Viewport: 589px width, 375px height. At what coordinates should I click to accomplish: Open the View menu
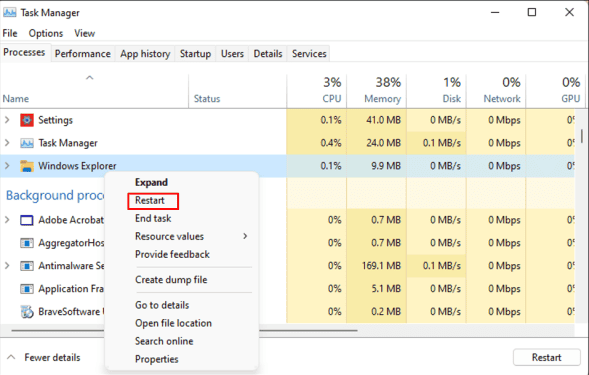pyautogui.click(x=85, y=33)
